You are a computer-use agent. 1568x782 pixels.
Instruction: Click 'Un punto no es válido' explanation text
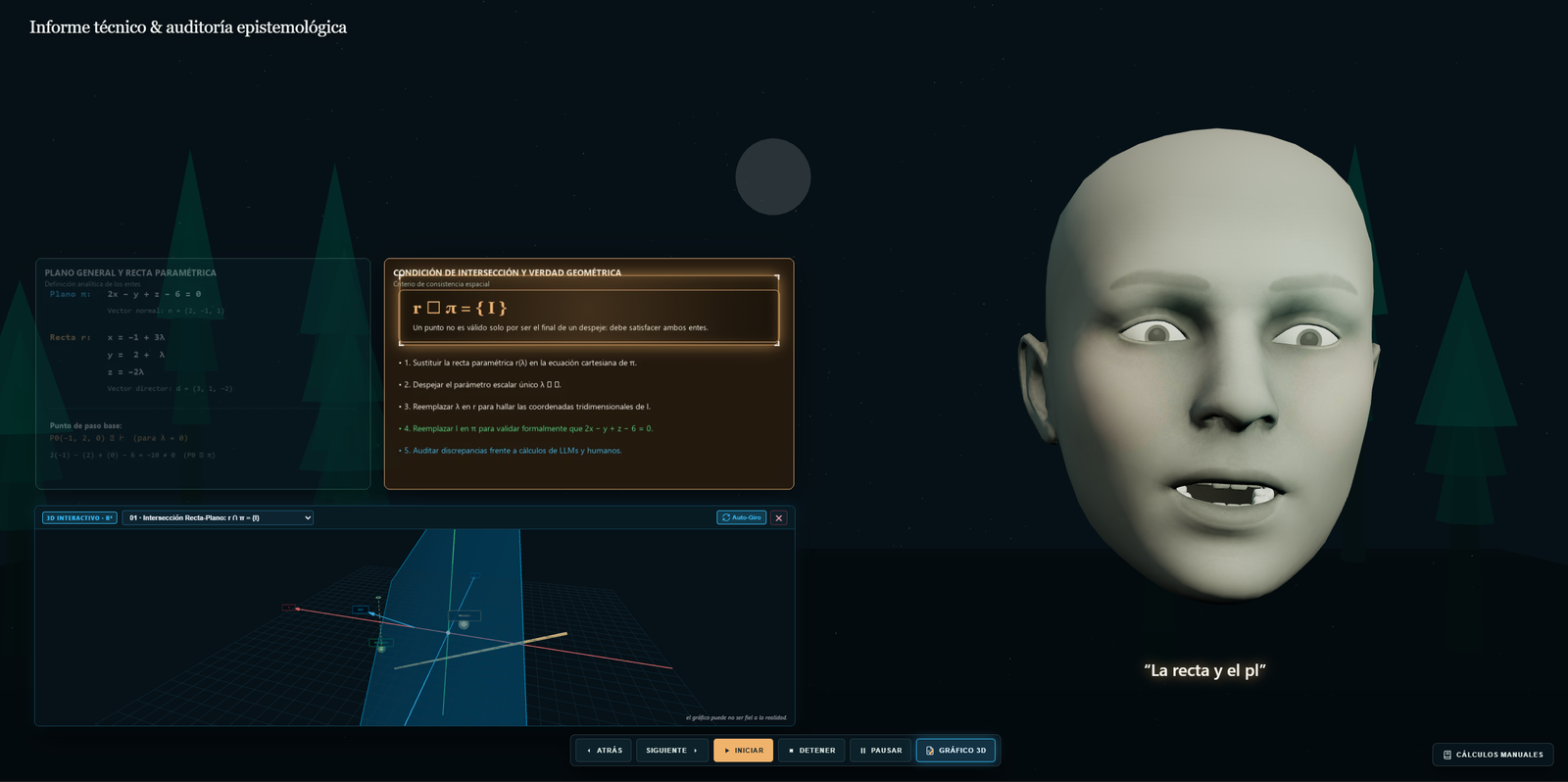[x=560, y=327]
